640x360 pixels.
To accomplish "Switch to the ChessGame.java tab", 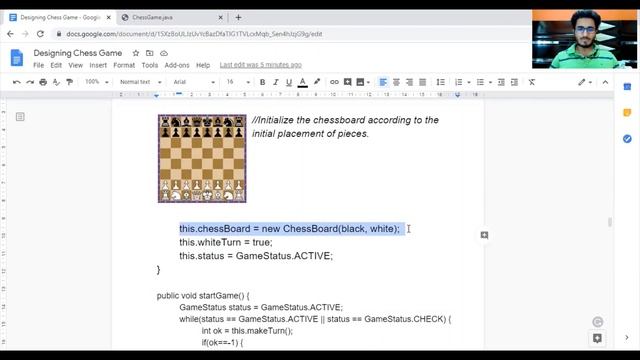I will (x=171, y=18).
